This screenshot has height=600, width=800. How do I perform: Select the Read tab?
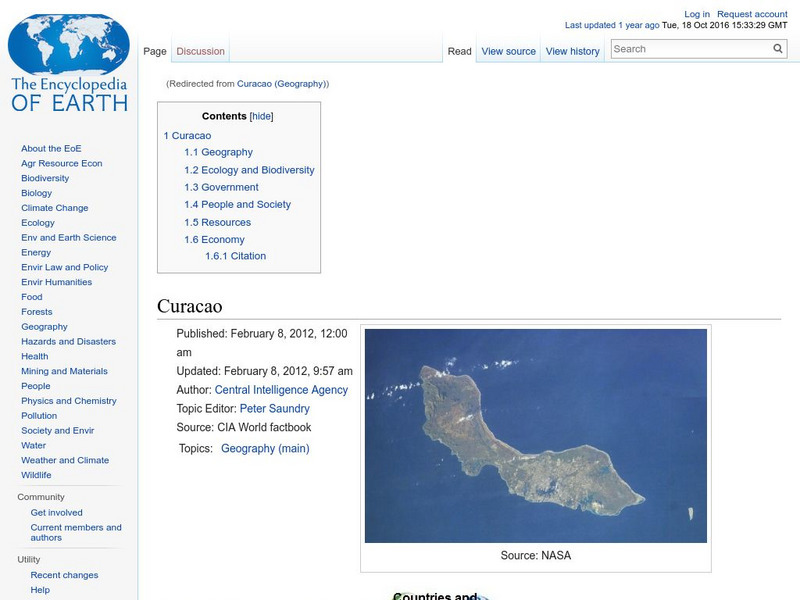tap(459, 51)
